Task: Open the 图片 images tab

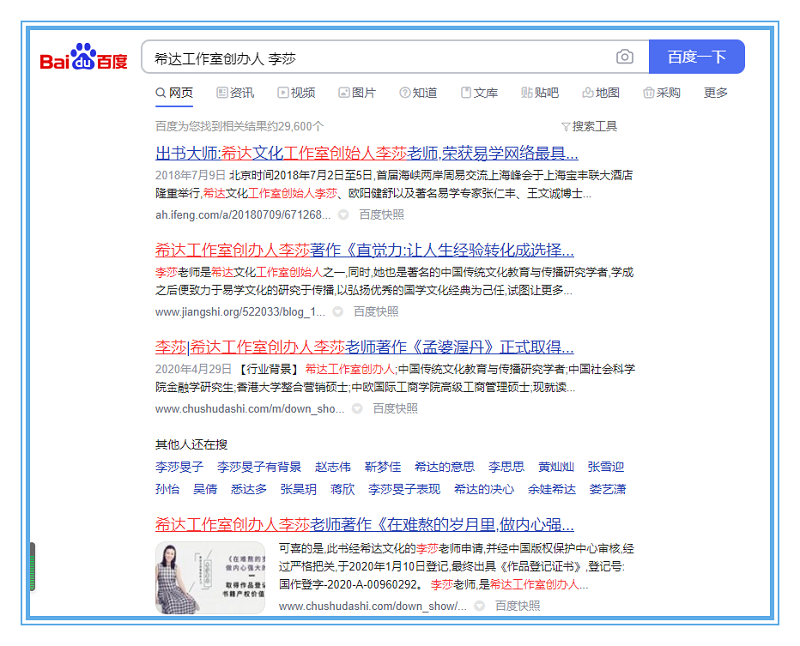Action: pyautogui.click(x=357, y=93)
